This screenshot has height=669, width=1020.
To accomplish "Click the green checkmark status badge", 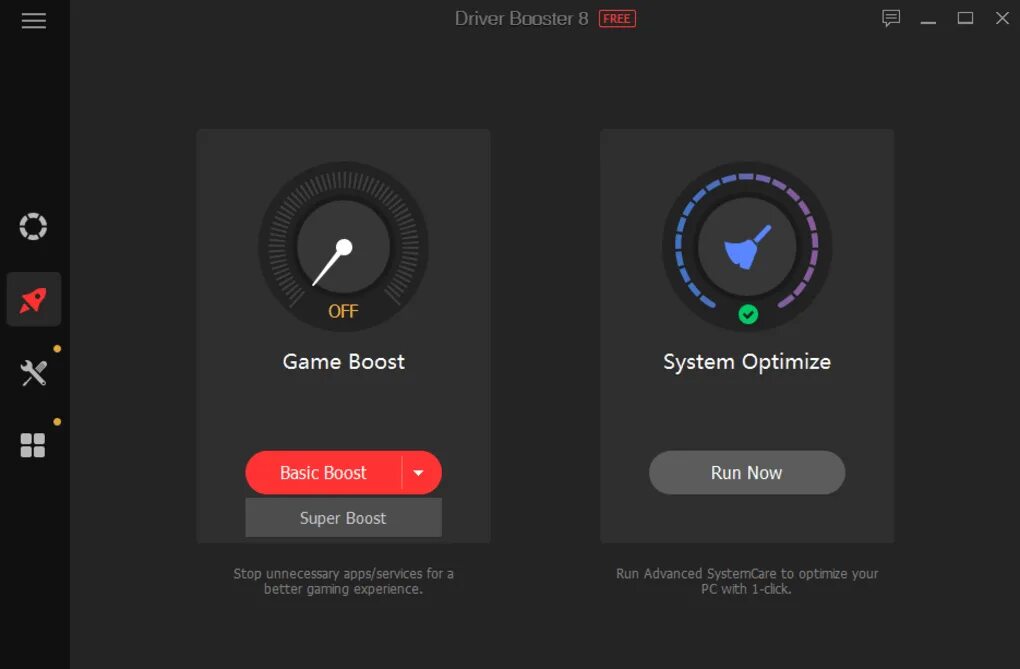I will [x=748, y=315].
